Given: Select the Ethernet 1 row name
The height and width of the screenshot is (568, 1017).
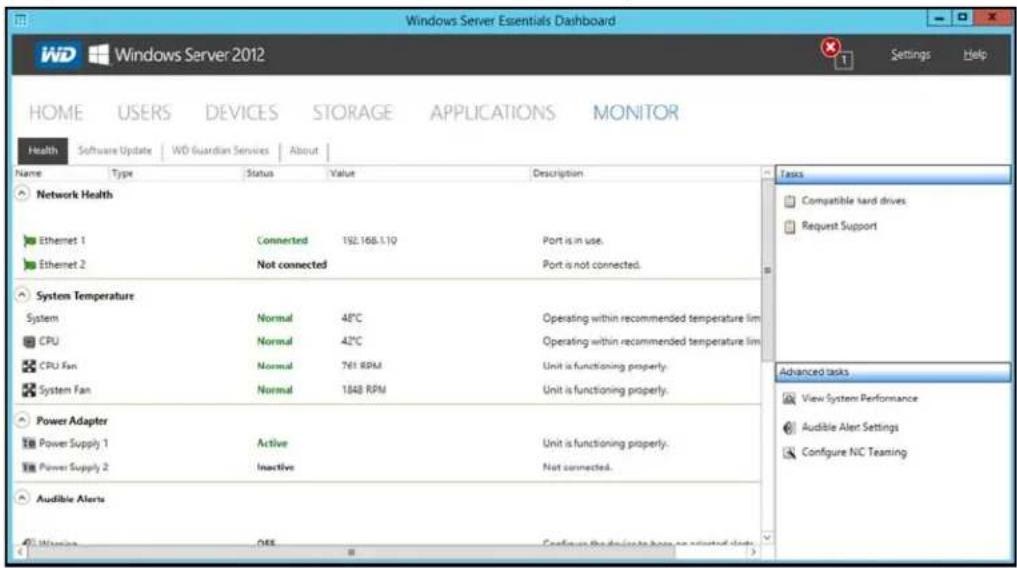Looking at the screenshot, I should pyautogui.click(x=62, y=241).
